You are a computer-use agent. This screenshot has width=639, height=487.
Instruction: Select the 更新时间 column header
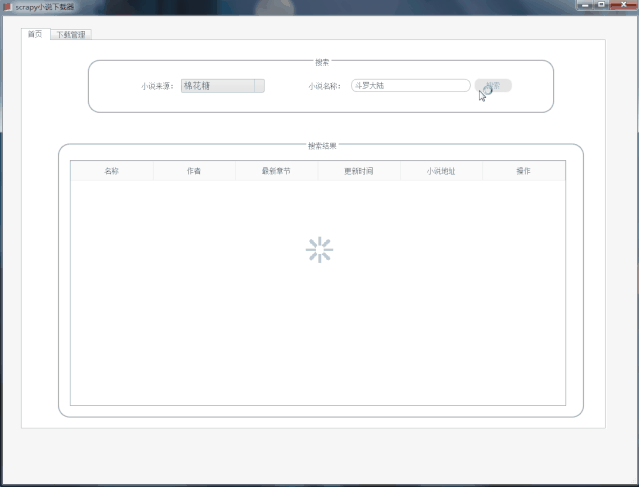coord(359,171)
